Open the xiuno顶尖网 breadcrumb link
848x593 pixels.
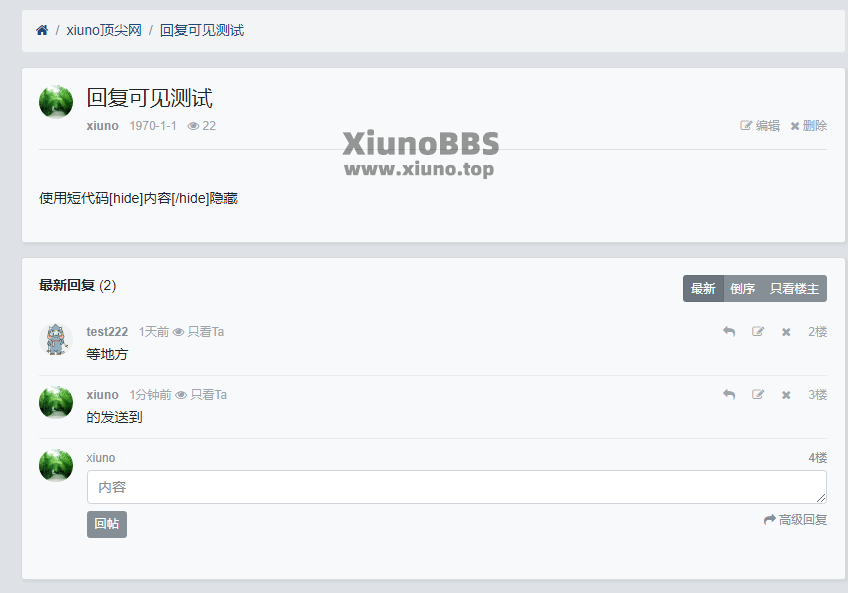coord(104,30)
